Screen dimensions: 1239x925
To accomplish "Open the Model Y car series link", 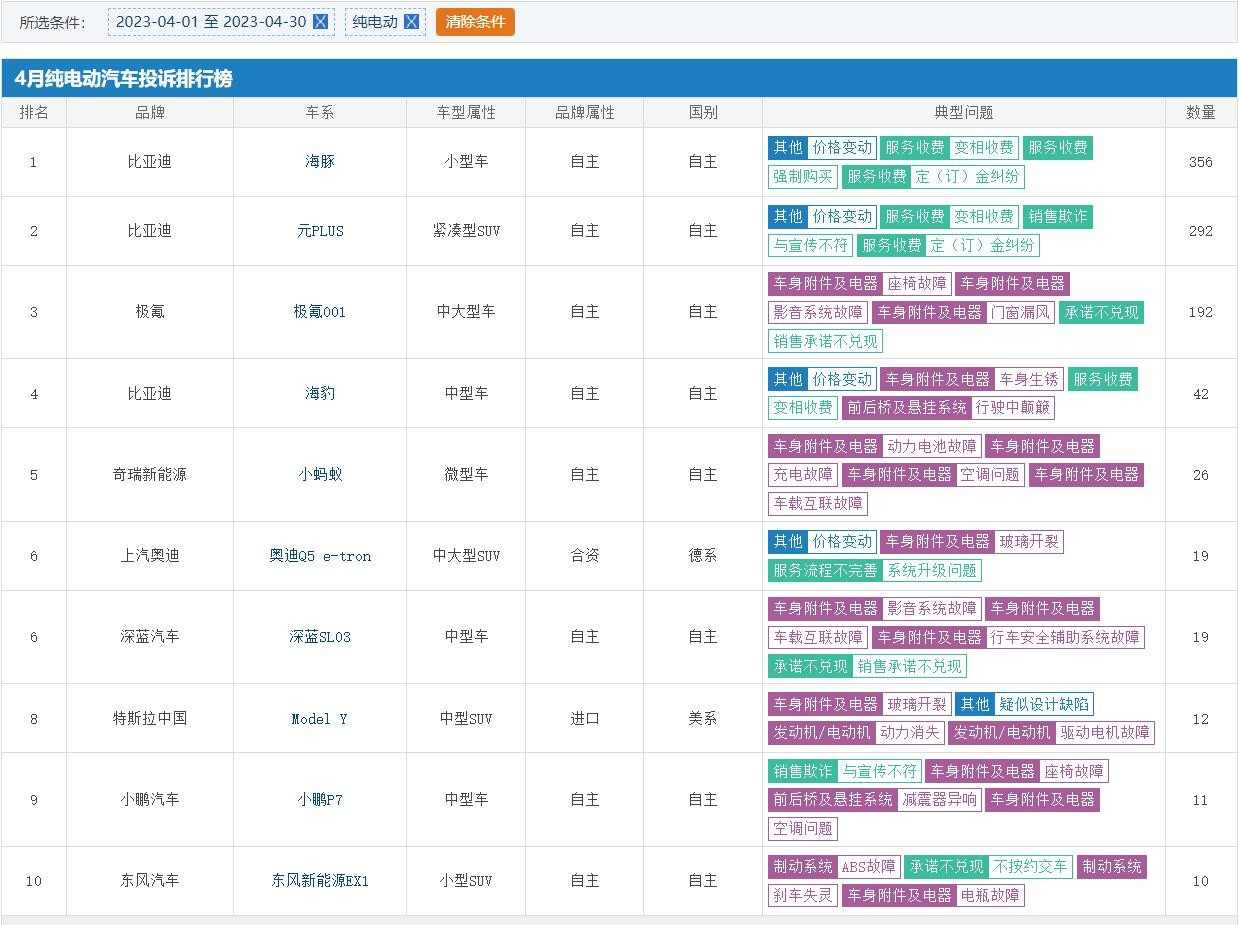I will tap(320, 719).
